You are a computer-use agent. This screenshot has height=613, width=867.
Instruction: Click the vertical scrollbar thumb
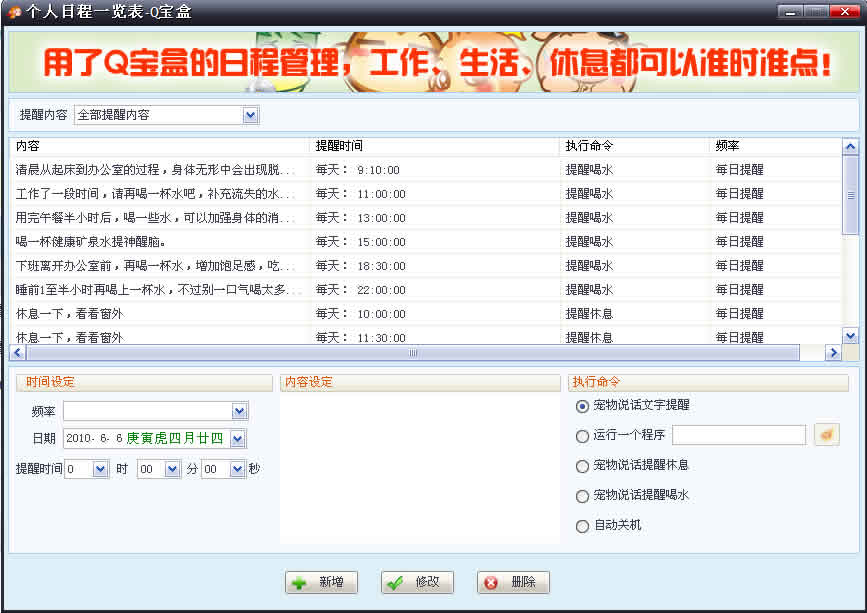pos(850,195)
